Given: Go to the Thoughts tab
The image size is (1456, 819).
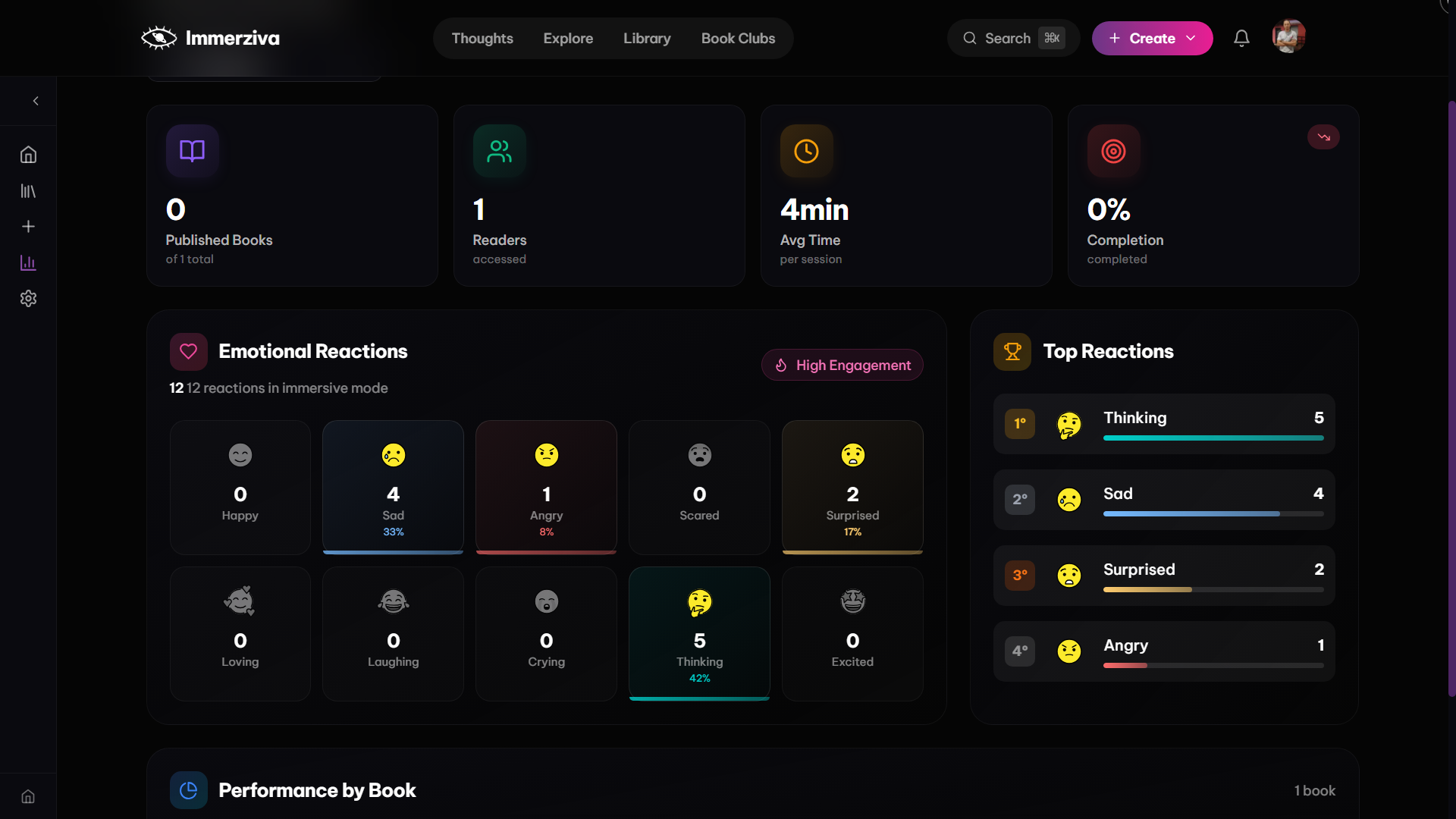Looking at the screenshot, I should 482,38.
